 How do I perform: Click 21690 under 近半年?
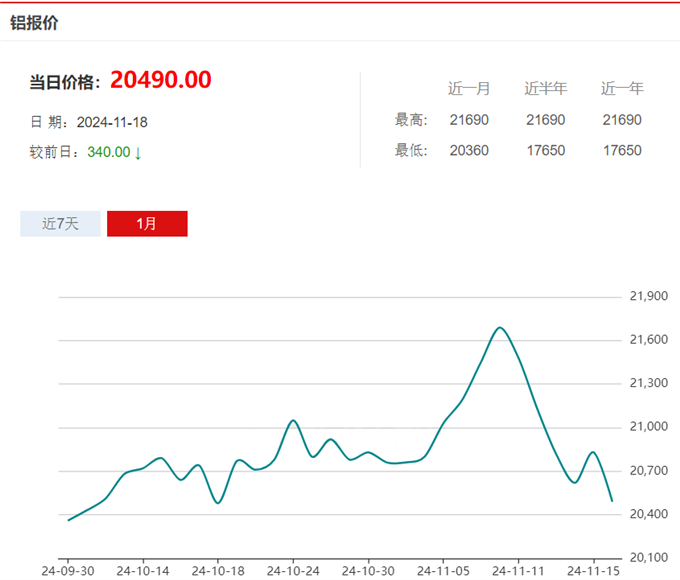(546, 120)
